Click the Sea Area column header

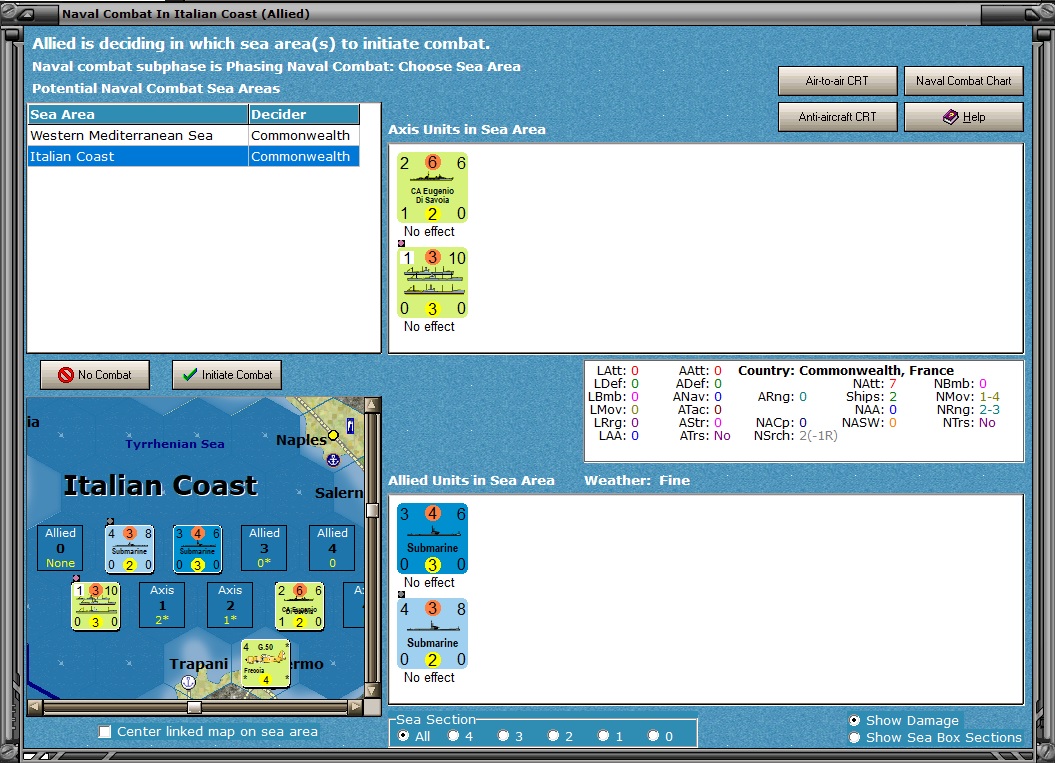click(138, 114)
